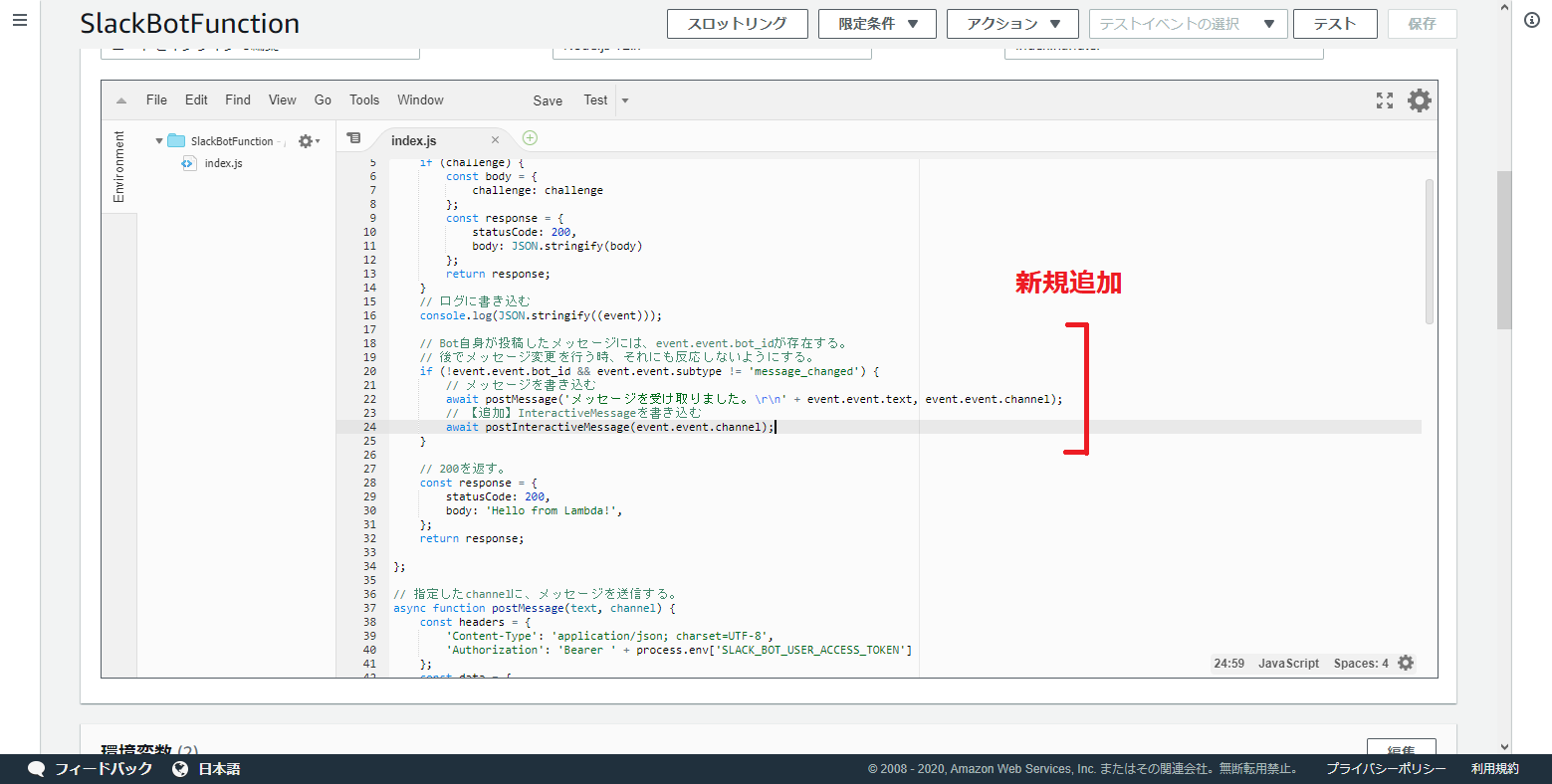Switch to the index.js tab
Viewport: 1552px width, 784px height.
[x=414, y=140]
